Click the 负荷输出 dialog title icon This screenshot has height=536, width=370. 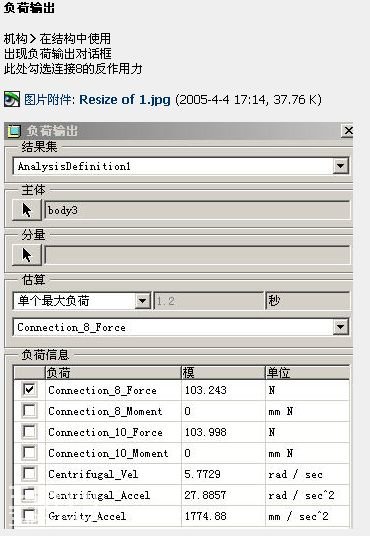coord(14,131)
